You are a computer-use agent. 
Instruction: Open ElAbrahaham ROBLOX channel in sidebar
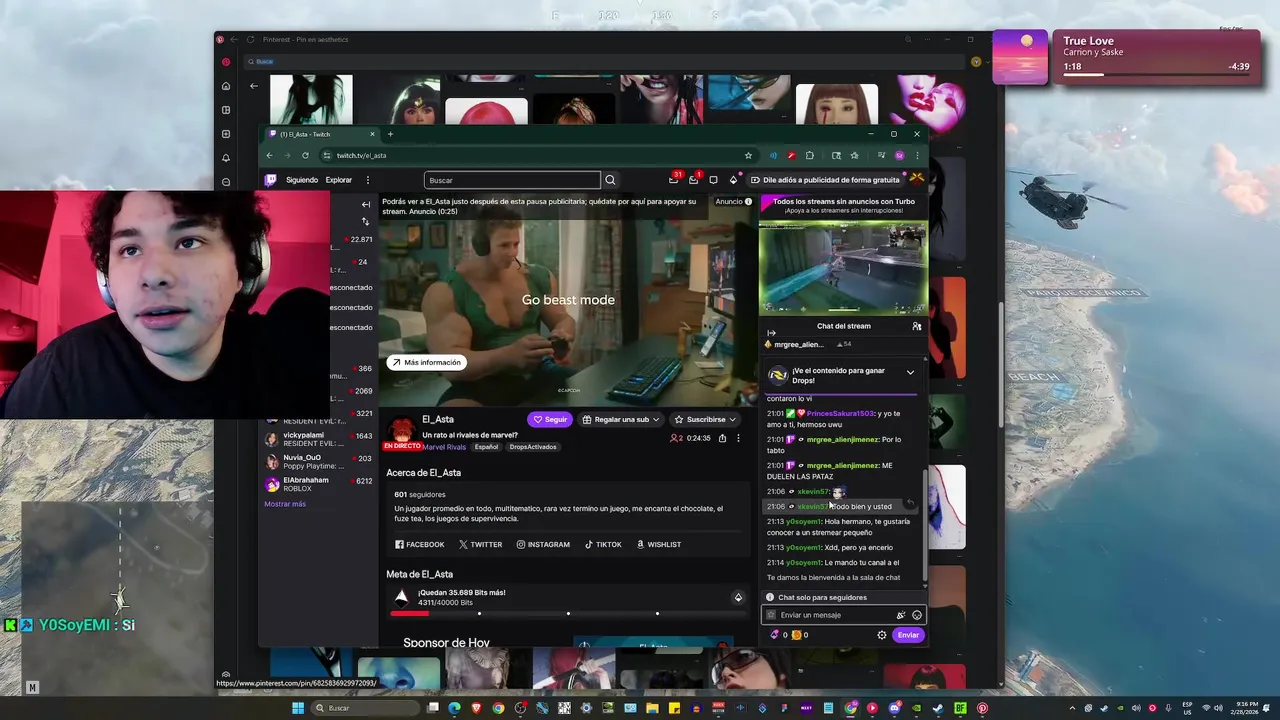[316, 484]
